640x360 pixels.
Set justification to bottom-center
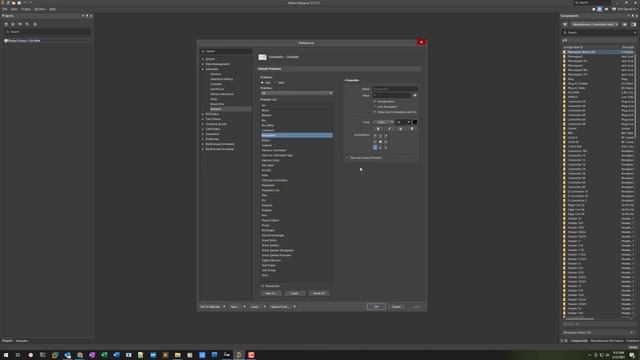(380, 147)
